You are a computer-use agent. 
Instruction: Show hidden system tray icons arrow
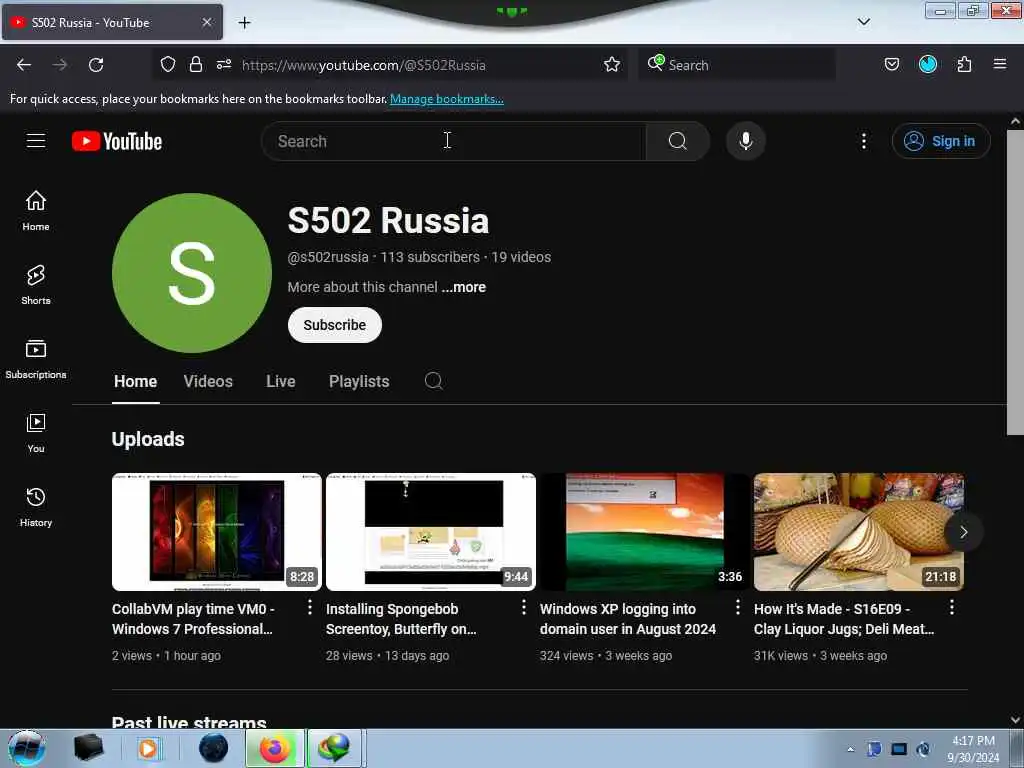(850, 750)
